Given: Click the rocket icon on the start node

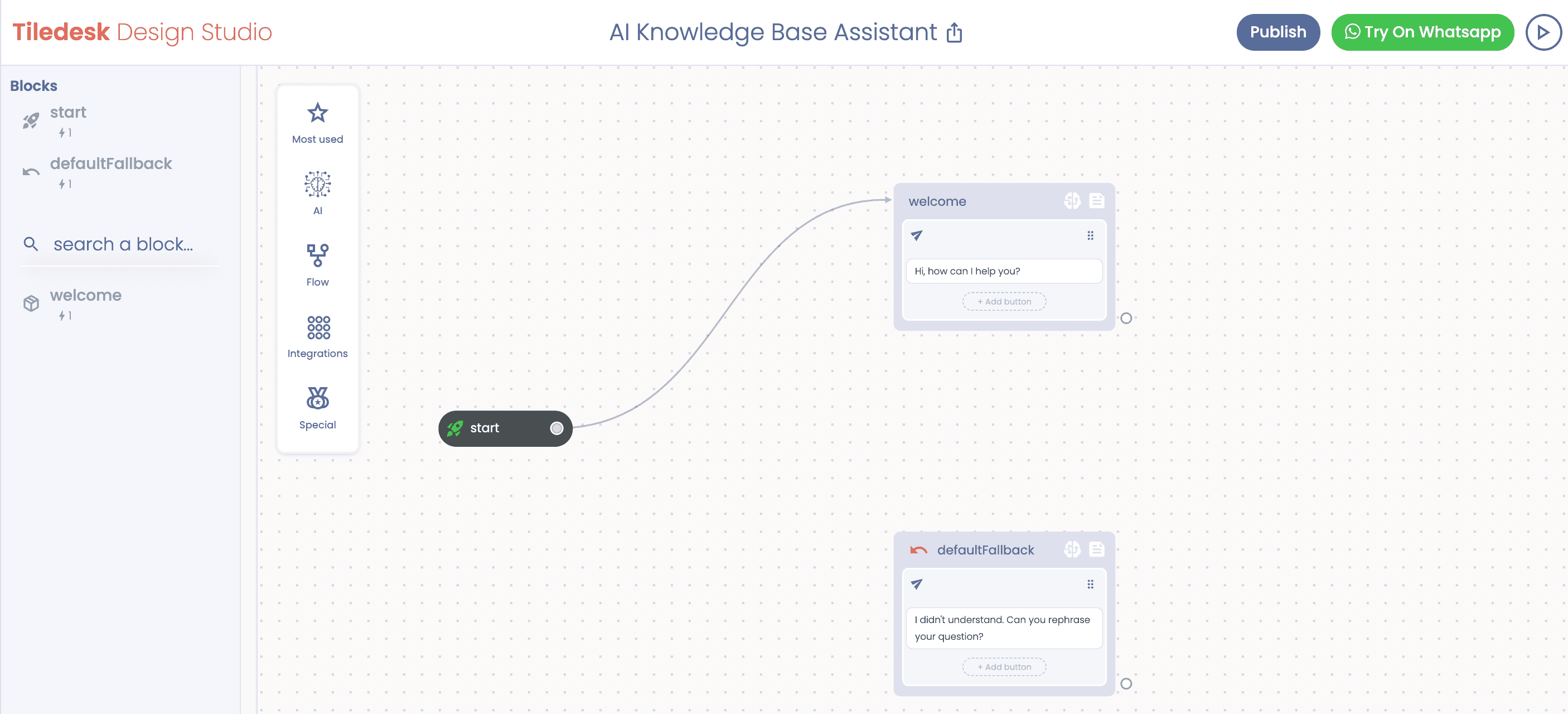Looking at the screenshot, I should [454, 428].
